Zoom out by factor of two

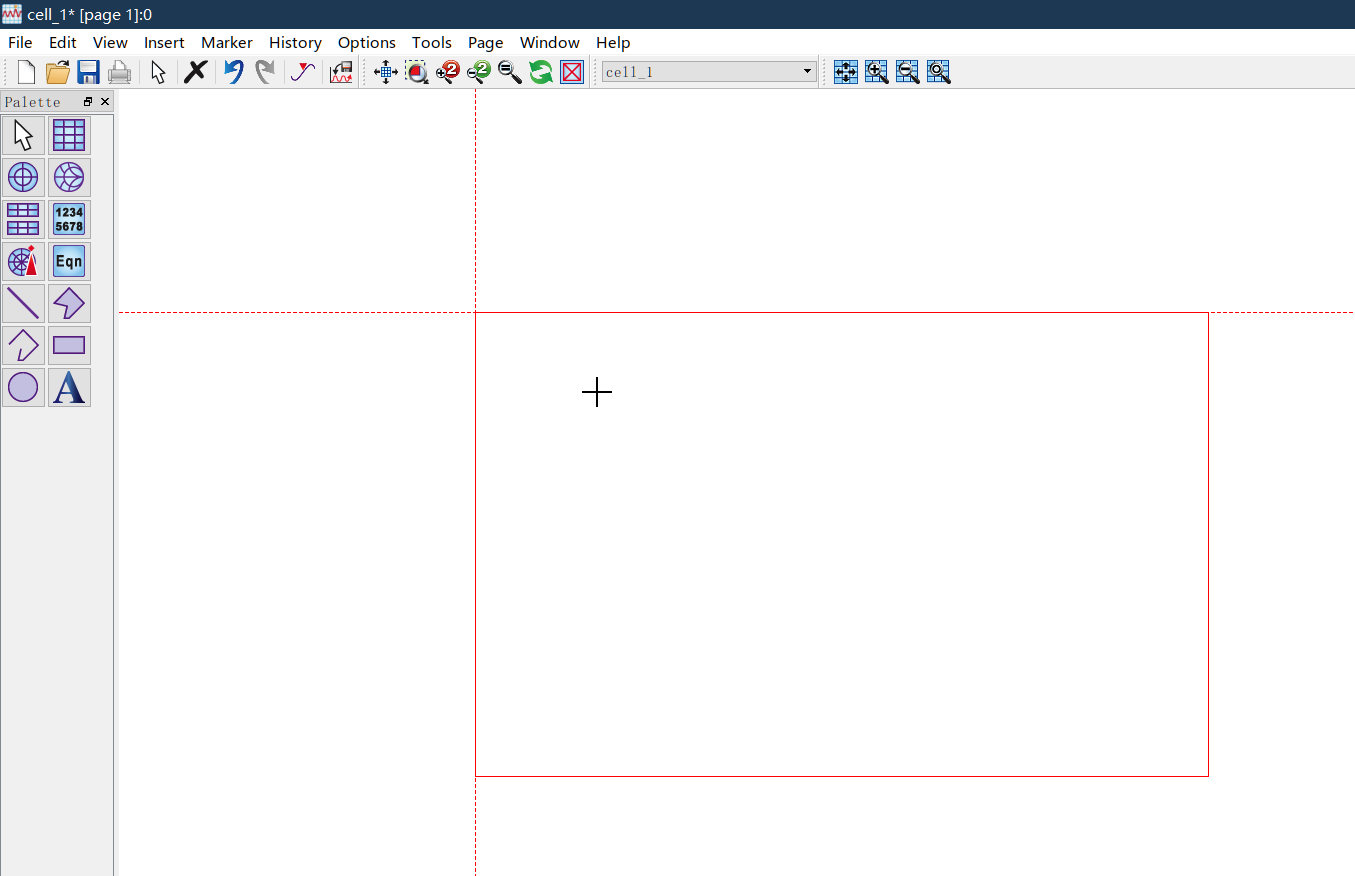479,72
